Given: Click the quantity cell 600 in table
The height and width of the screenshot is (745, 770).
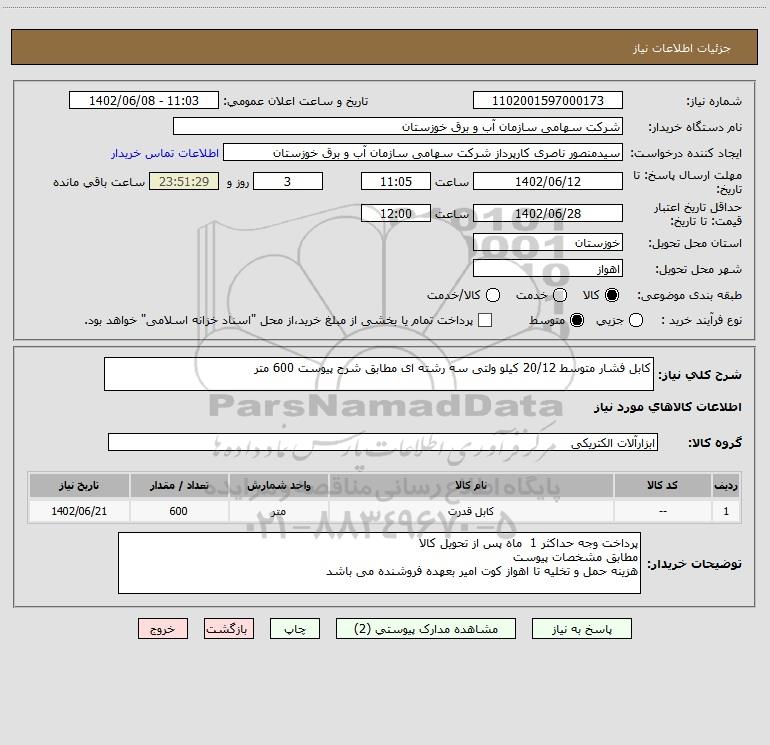Looking at the screenshot, I should click(179, 511).
